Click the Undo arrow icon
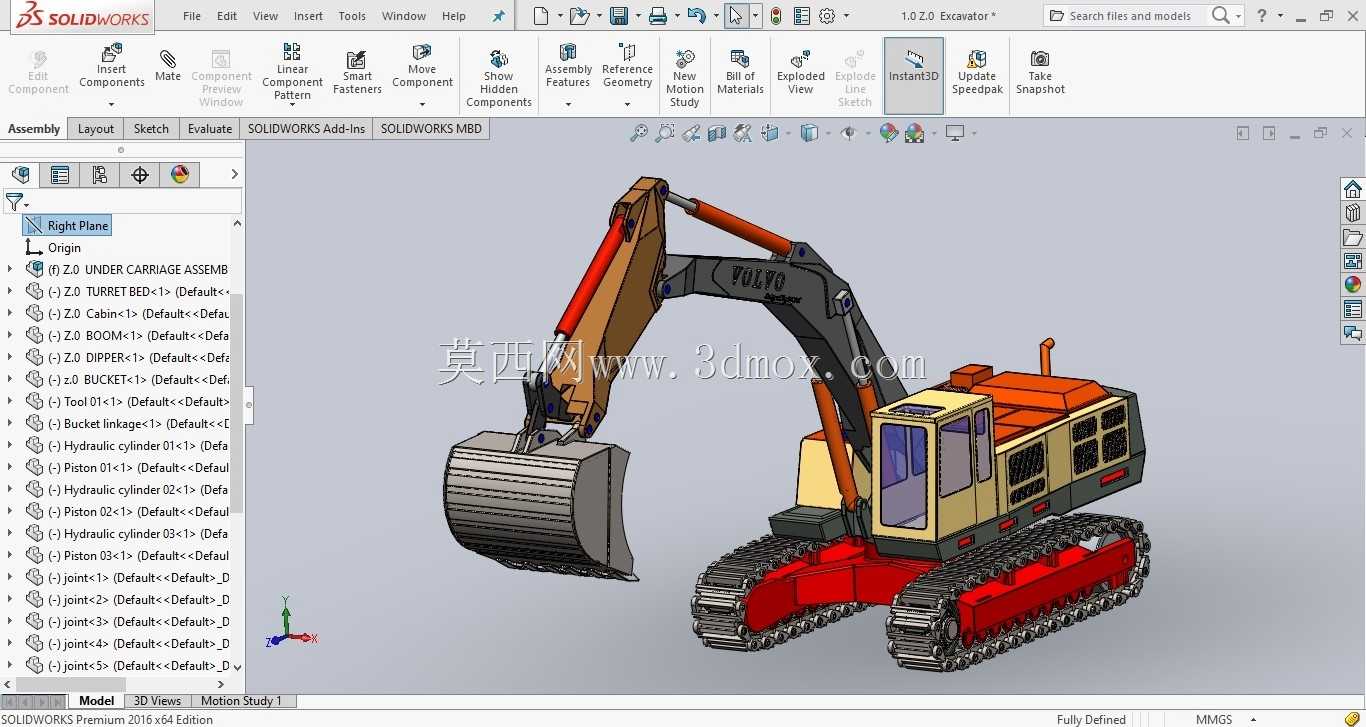Image resolution: width=1366 pixels, height=727 pixels. click(x=697, y=16)
